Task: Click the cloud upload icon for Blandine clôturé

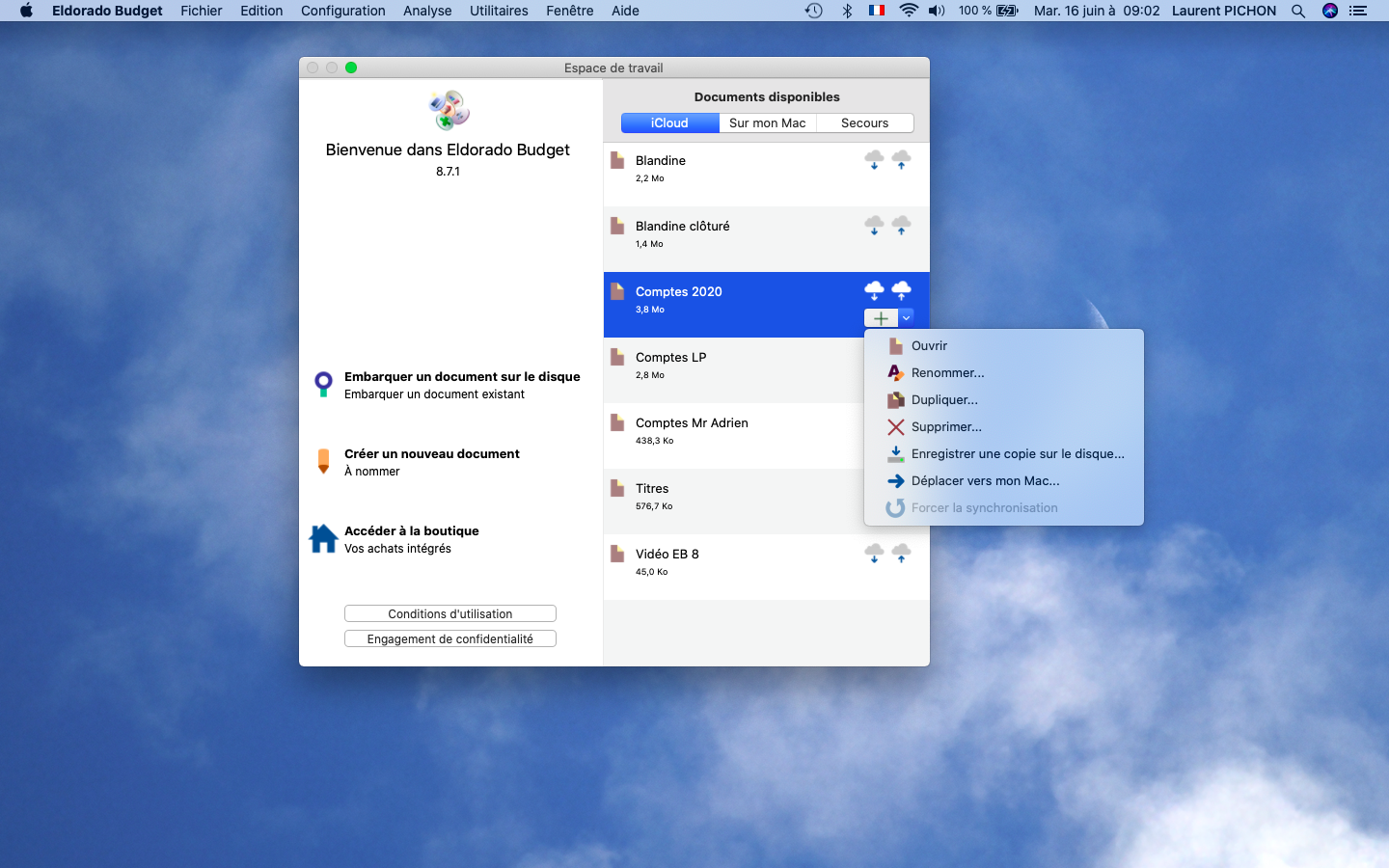Action: 901,226
